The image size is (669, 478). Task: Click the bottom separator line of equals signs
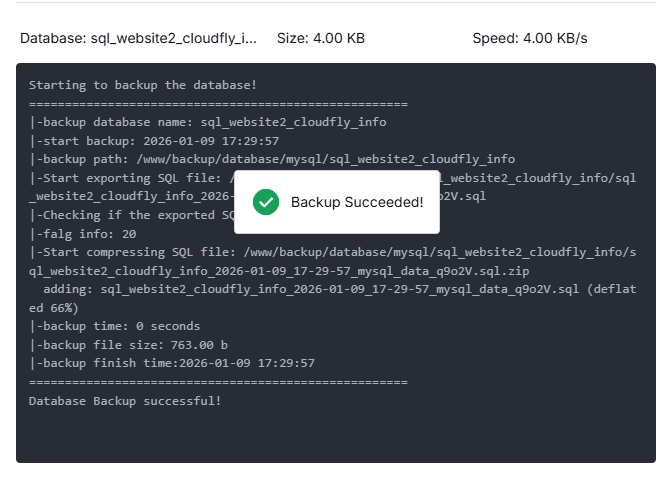click(x=218, y=382)
